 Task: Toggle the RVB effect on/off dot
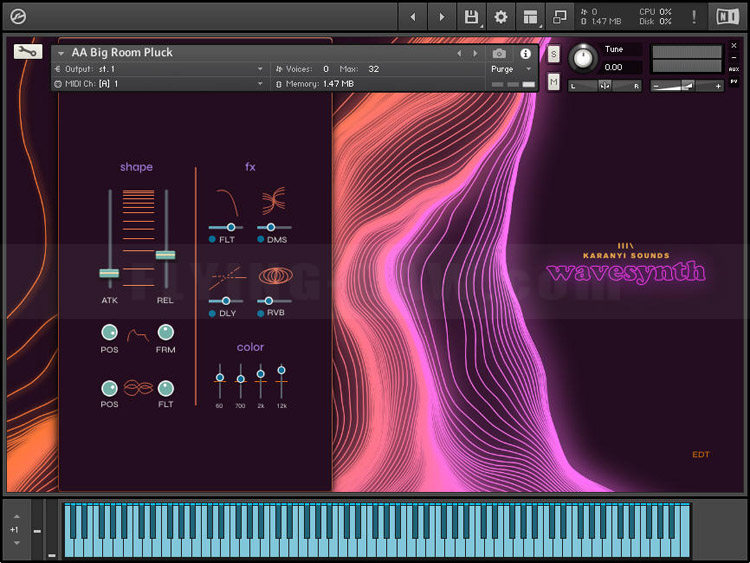click(261, 313)
